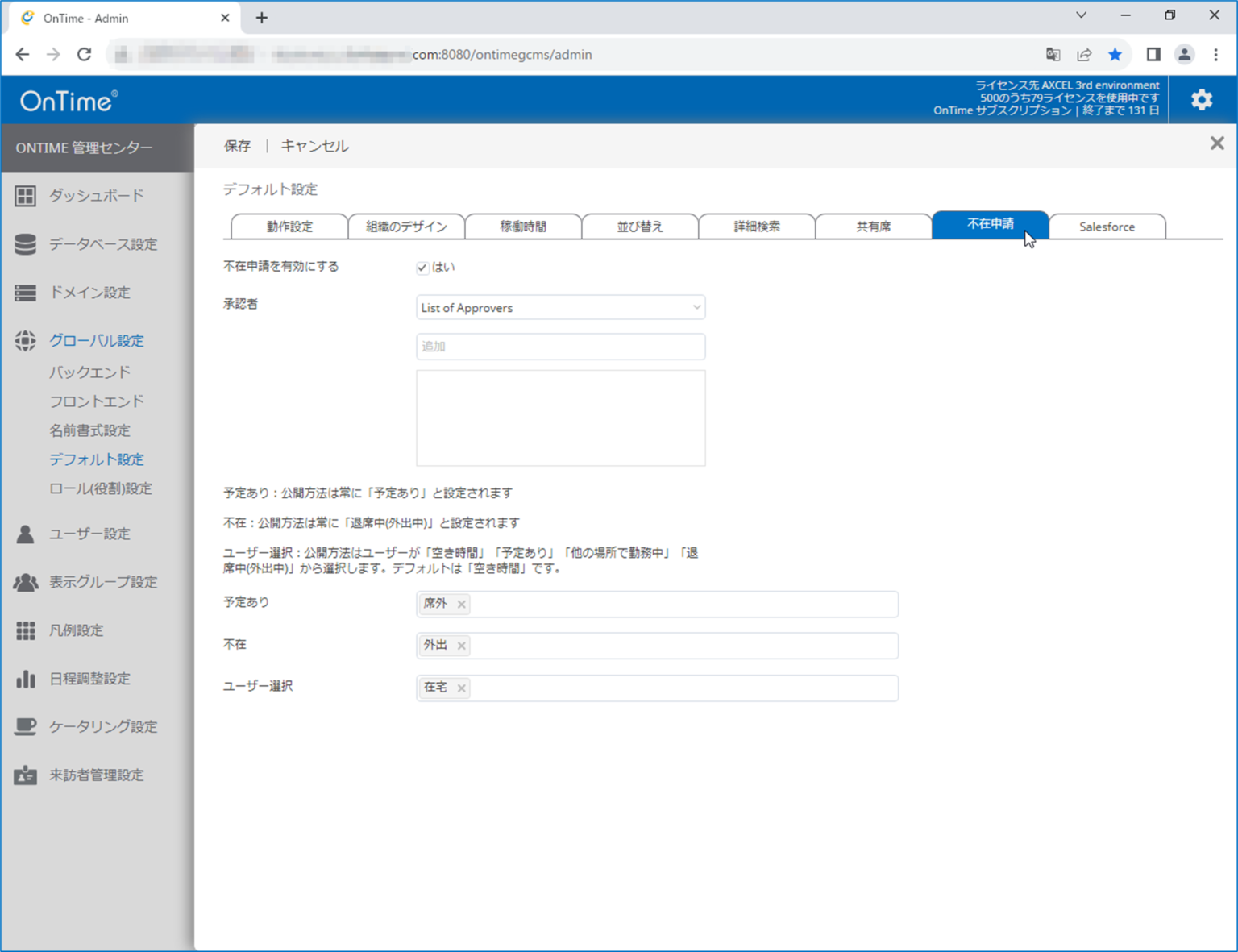
Task: Select the 表示グループ設定 group icon
Action: click(25, 582)
